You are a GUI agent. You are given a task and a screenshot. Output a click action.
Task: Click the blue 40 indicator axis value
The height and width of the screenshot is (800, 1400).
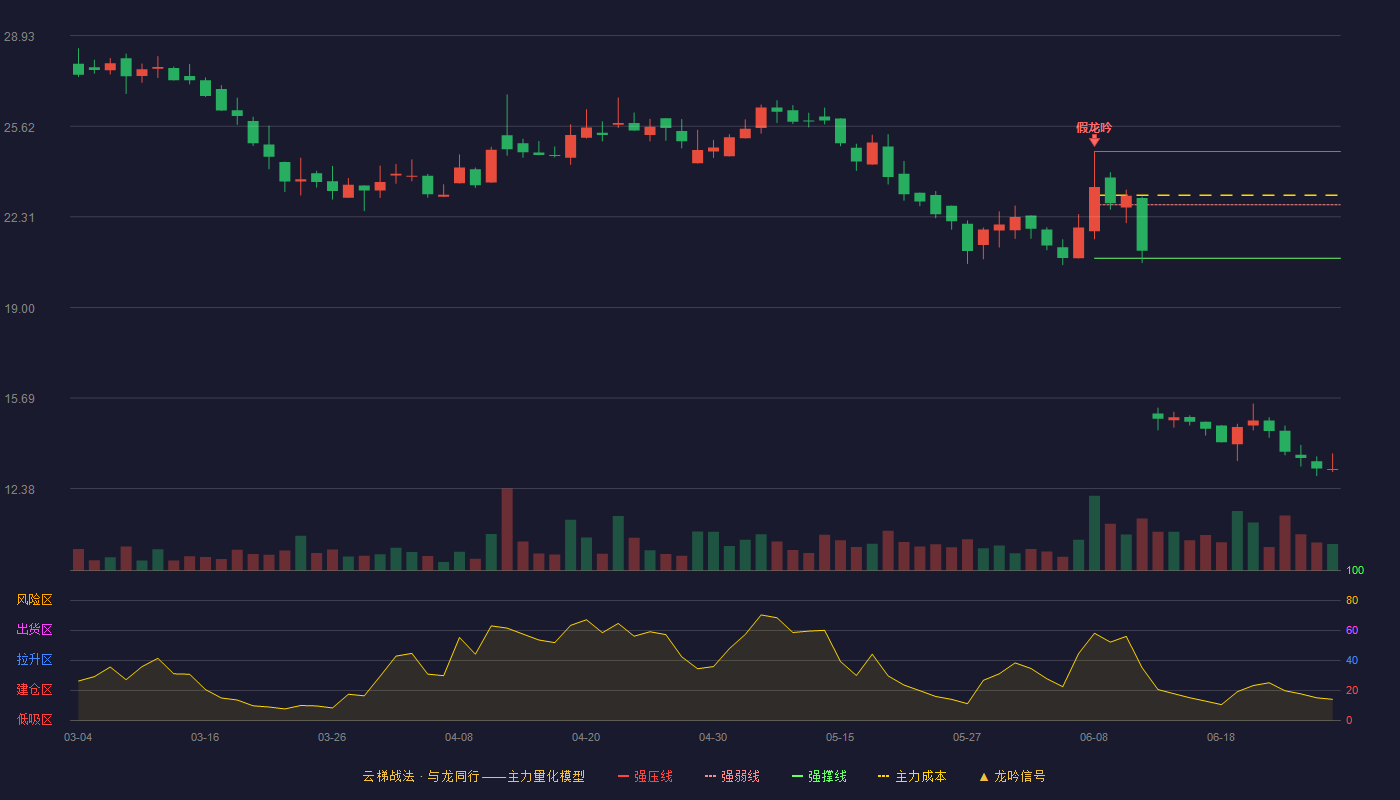(1352, 660)
